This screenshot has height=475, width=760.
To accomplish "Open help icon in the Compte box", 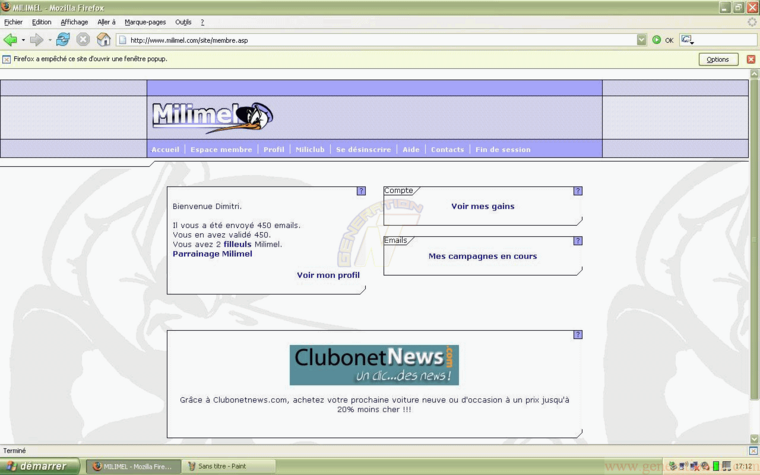I will coord(578,191).
